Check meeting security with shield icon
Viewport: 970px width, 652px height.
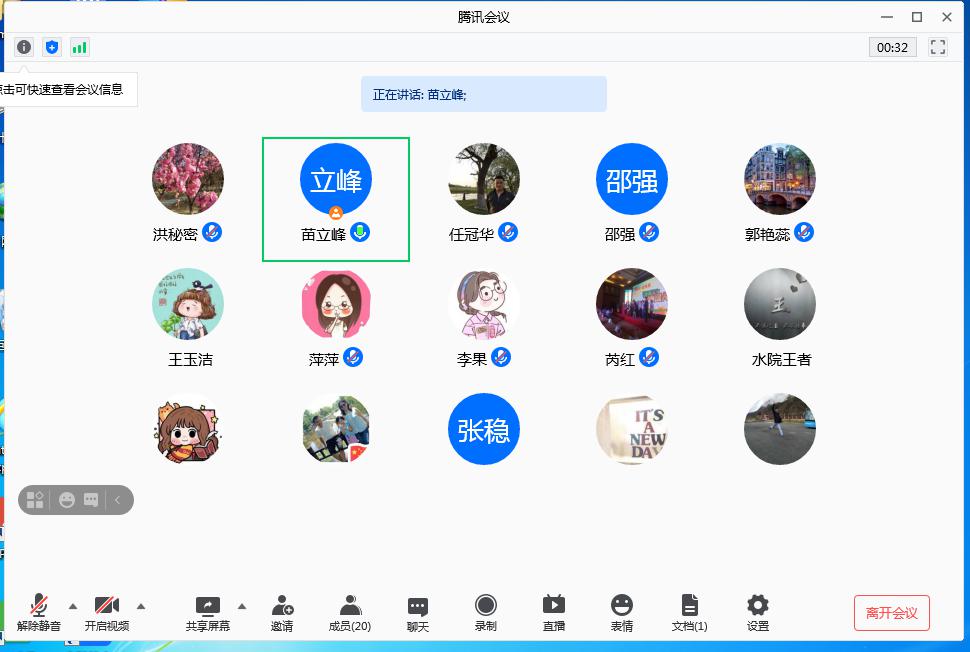click(52, 47)
